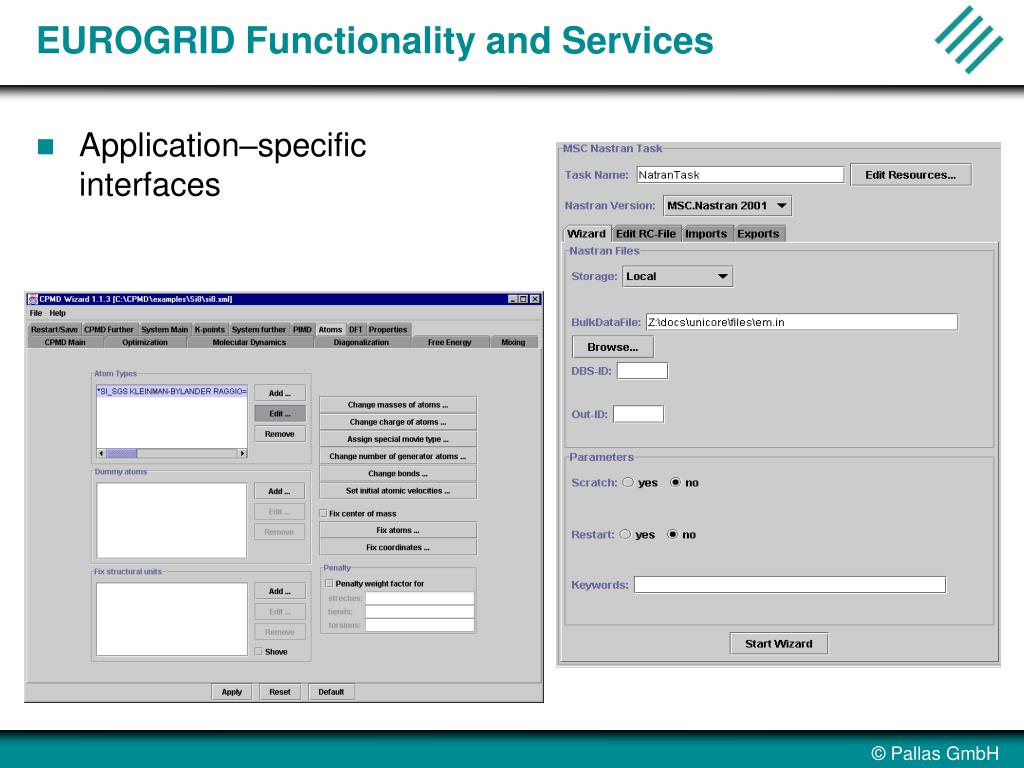The width and height of the screenshot is (1024, 768).
Task: Click the CPMD Wizard title bar icon
Action: 33,299
